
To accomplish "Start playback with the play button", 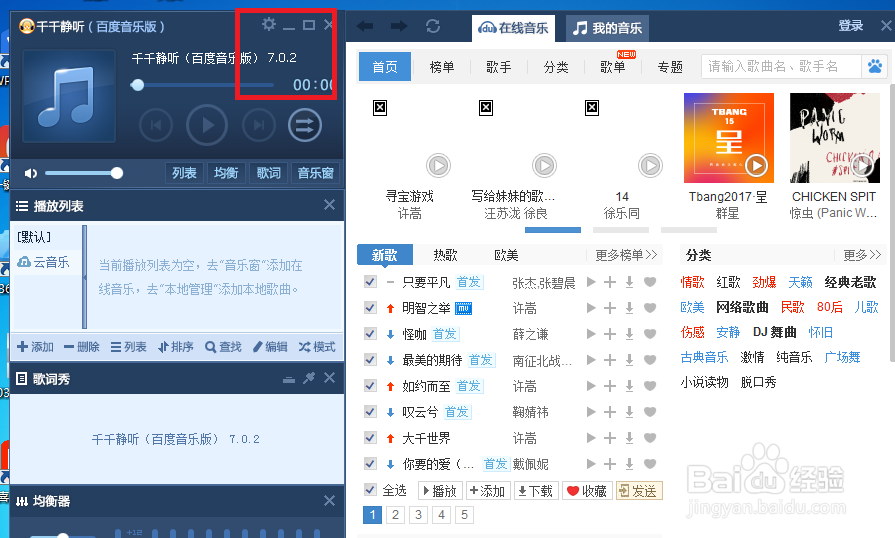I will point(207,125).
